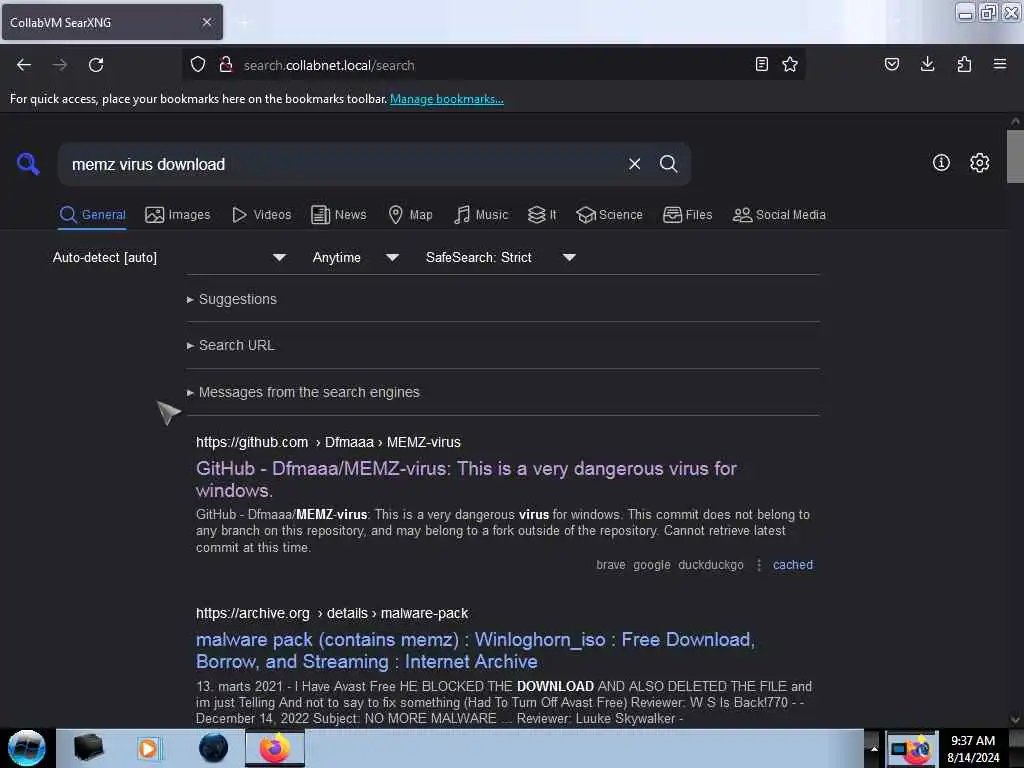Open cached version of GitHub result
This screenshot has width=1024, height=768.
click(x=793, y=565)
